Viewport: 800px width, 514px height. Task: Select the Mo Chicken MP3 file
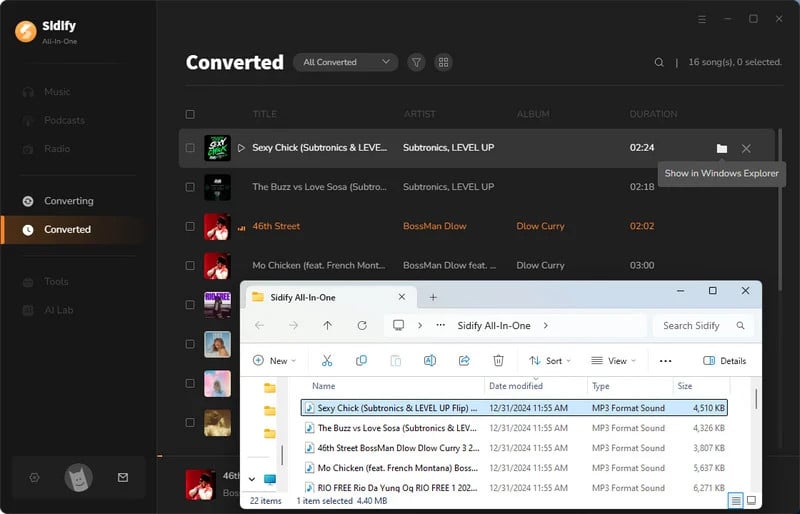tap(514, 468)
